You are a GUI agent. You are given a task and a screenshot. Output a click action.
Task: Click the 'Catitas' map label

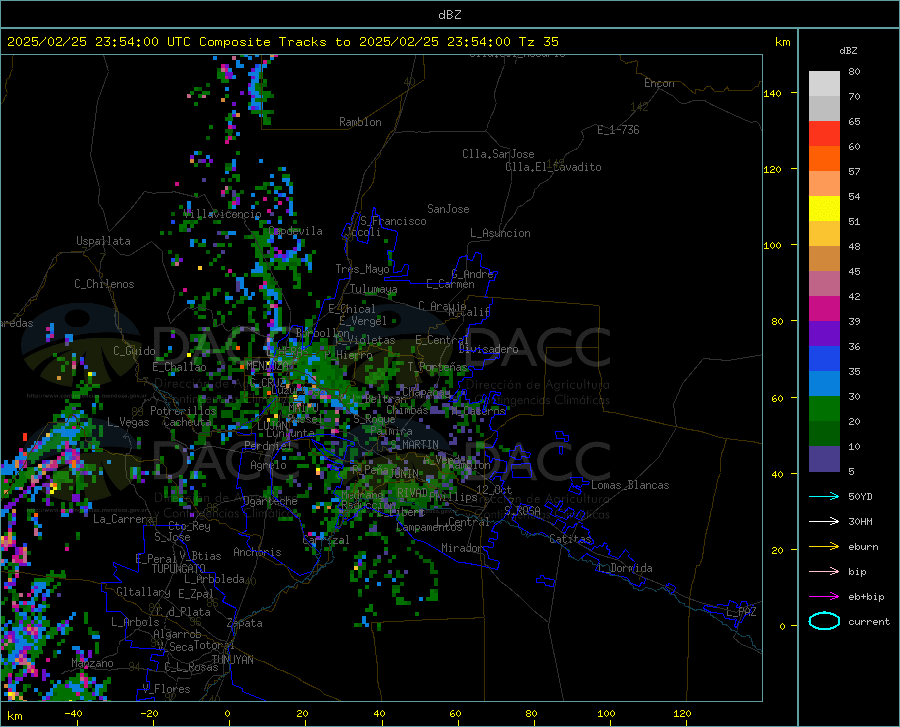coord(570,539)
